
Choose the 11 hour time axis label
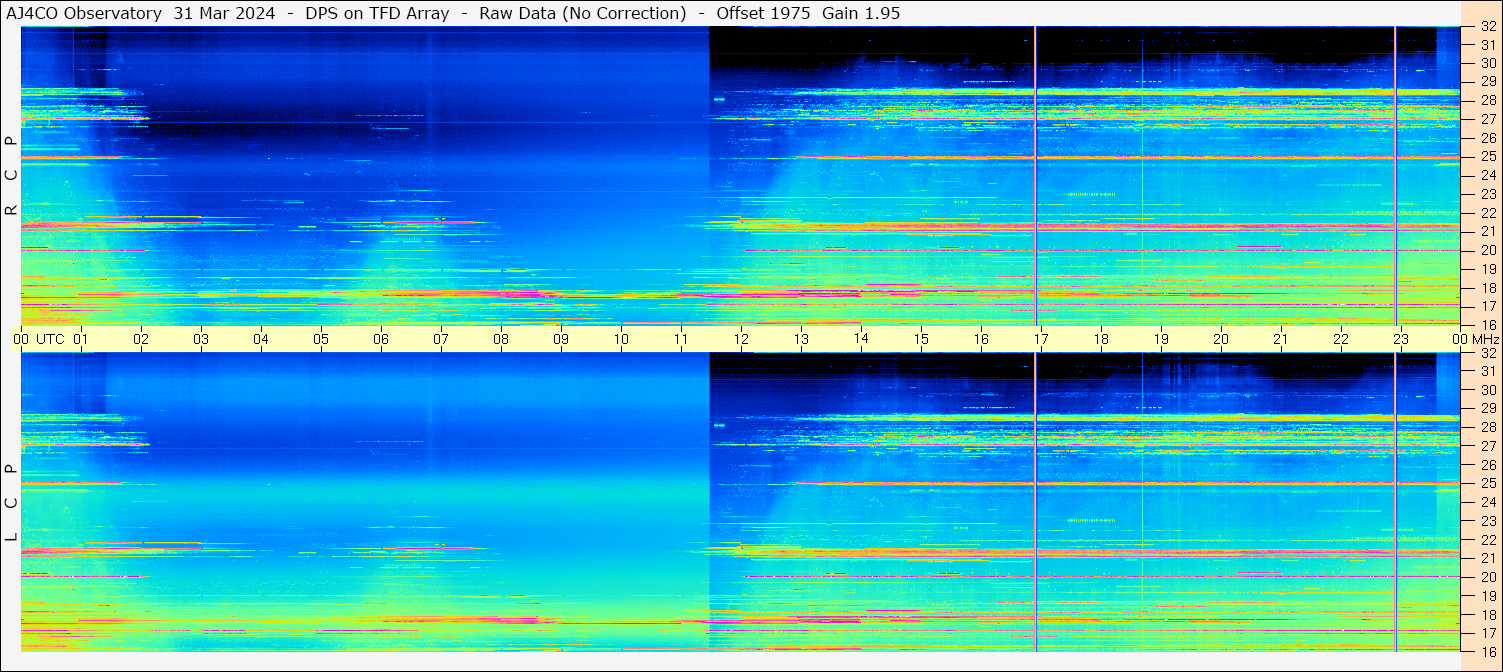pos(681,339)
